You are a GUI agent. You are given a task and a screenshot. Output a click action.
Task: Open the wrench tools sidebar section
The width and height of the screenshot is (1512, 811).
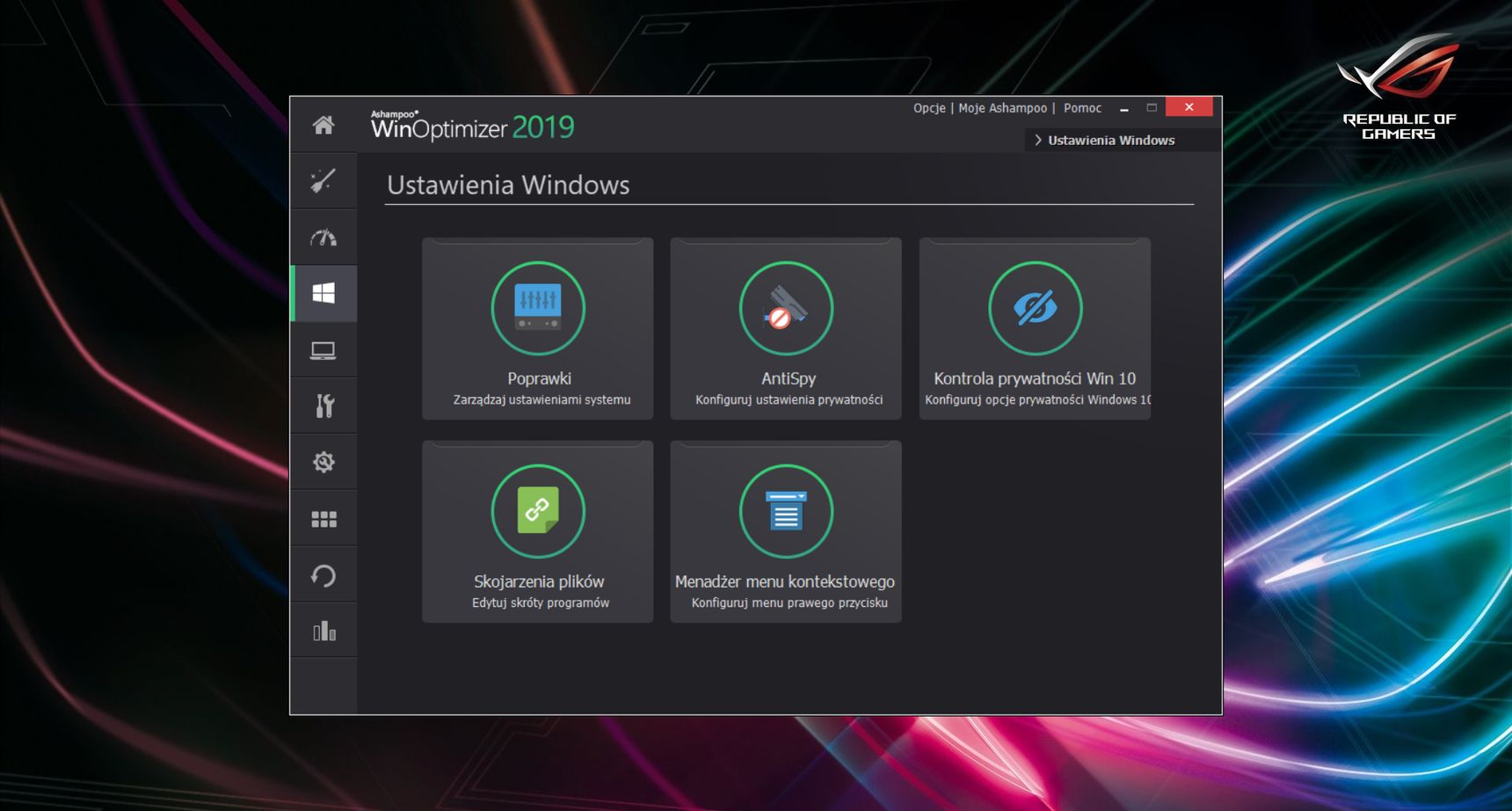[324, 405]
